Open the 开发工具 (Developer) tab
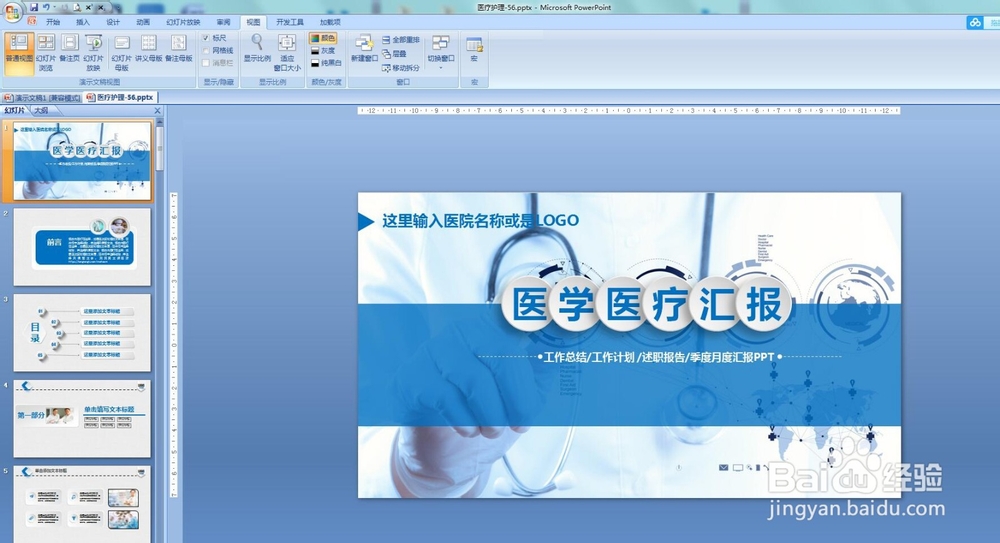Screen dimensions: 1000x543 pos(290,22)
